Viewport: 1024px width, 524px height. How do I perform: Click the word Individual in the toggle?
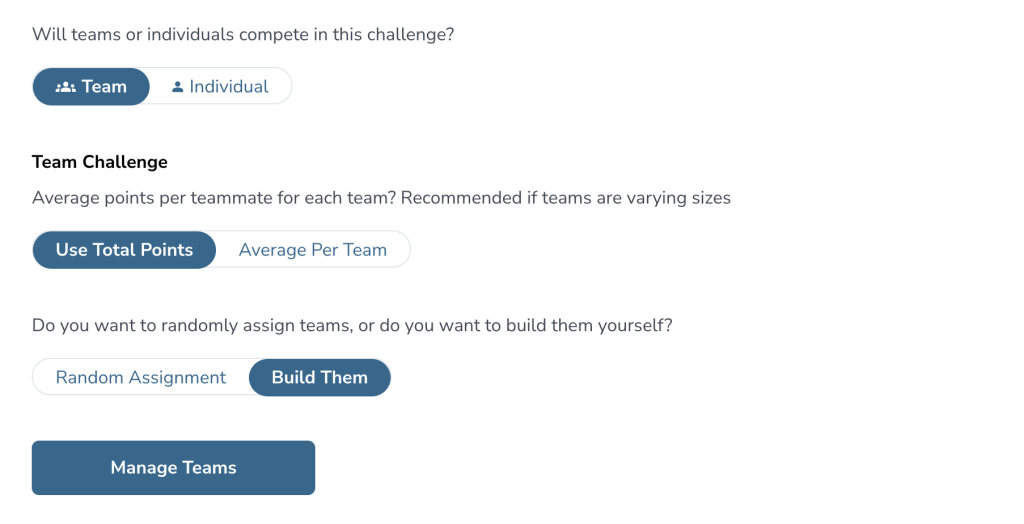[229, 87]
